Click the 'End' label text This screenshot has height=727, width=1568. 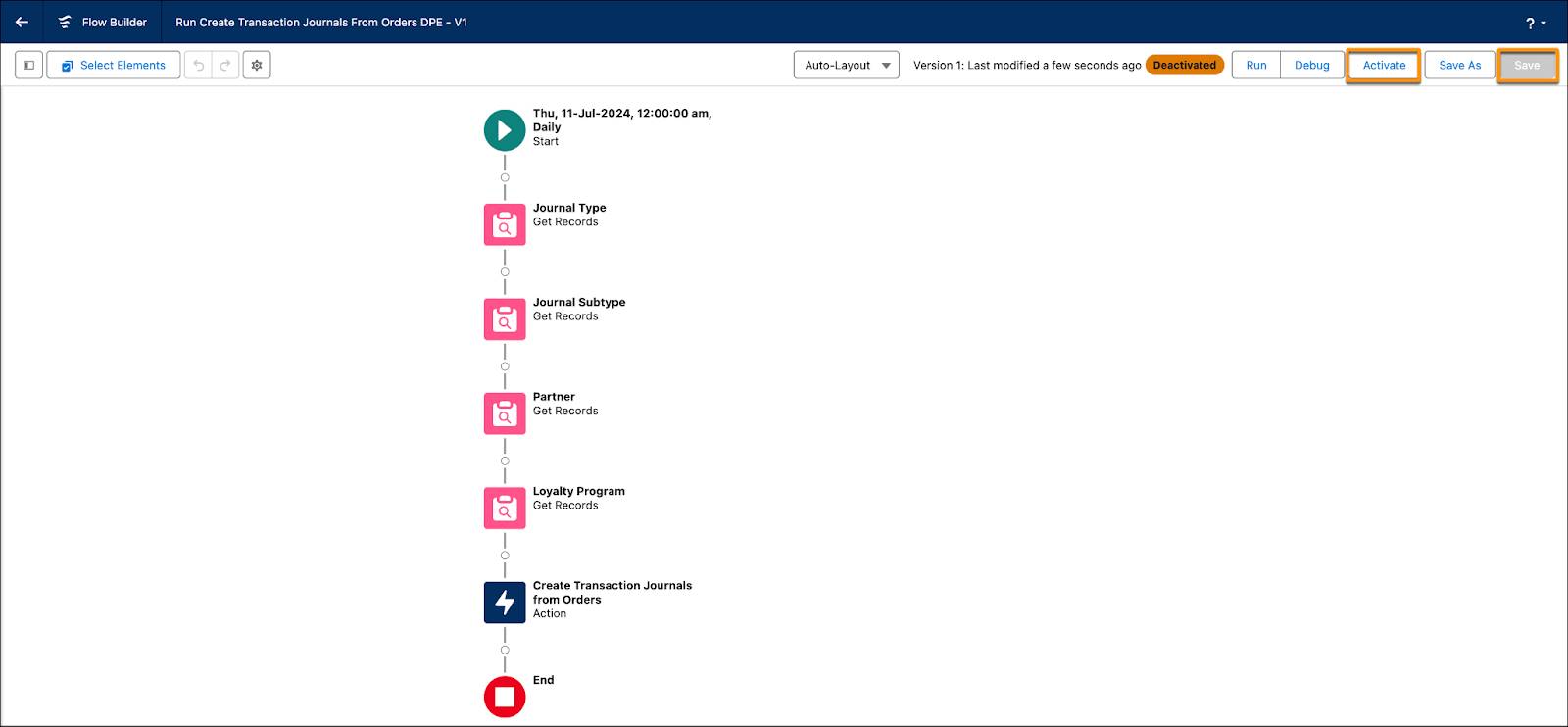pyautogui.click(x=544, y=680)
